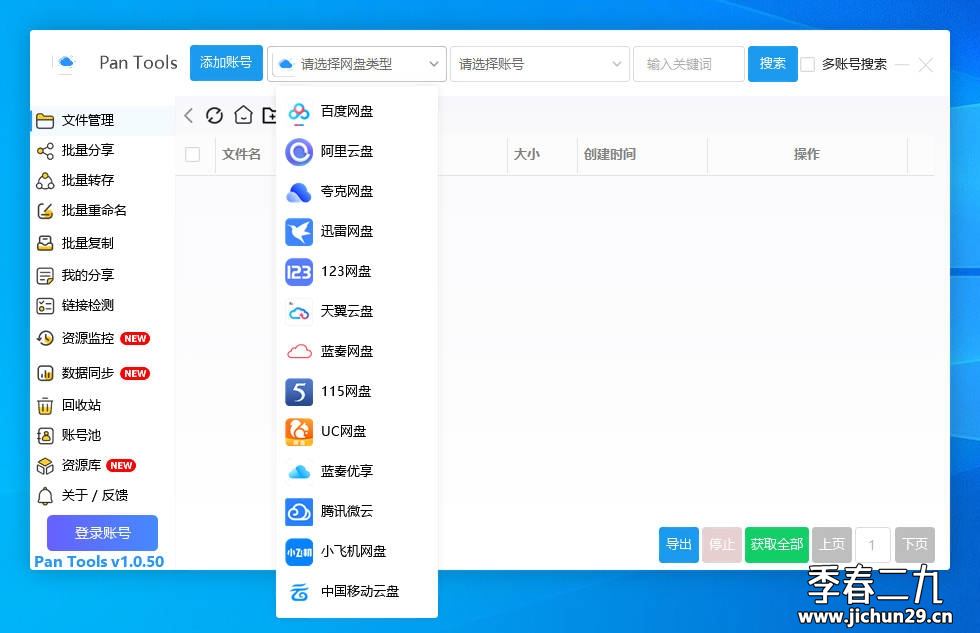
Task: Click the 蓝奏网盘 red cloud icon
Action: 299,352
